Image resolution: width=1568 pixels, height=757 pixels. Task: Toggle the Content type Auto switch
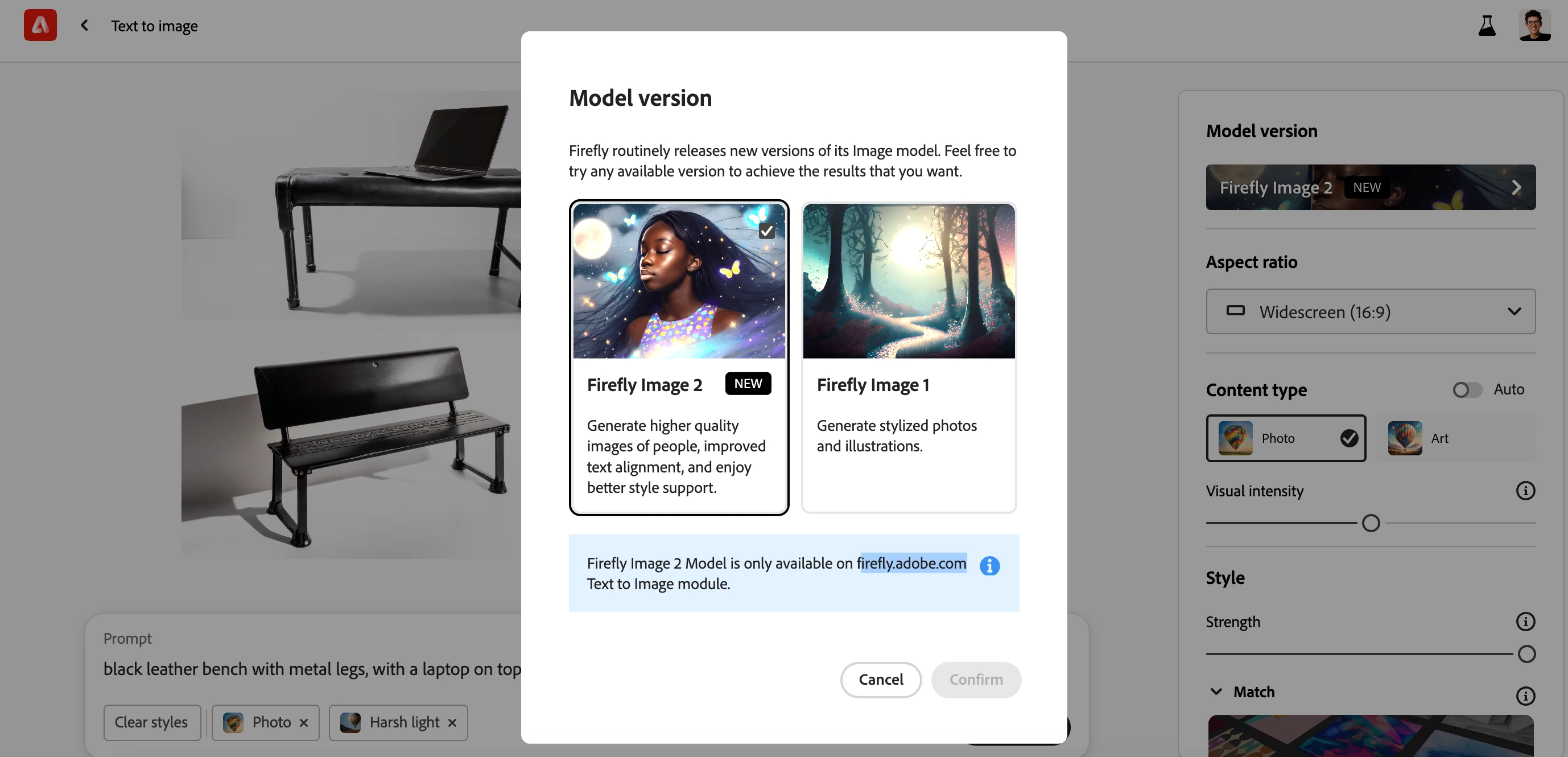coord(1467,389)
